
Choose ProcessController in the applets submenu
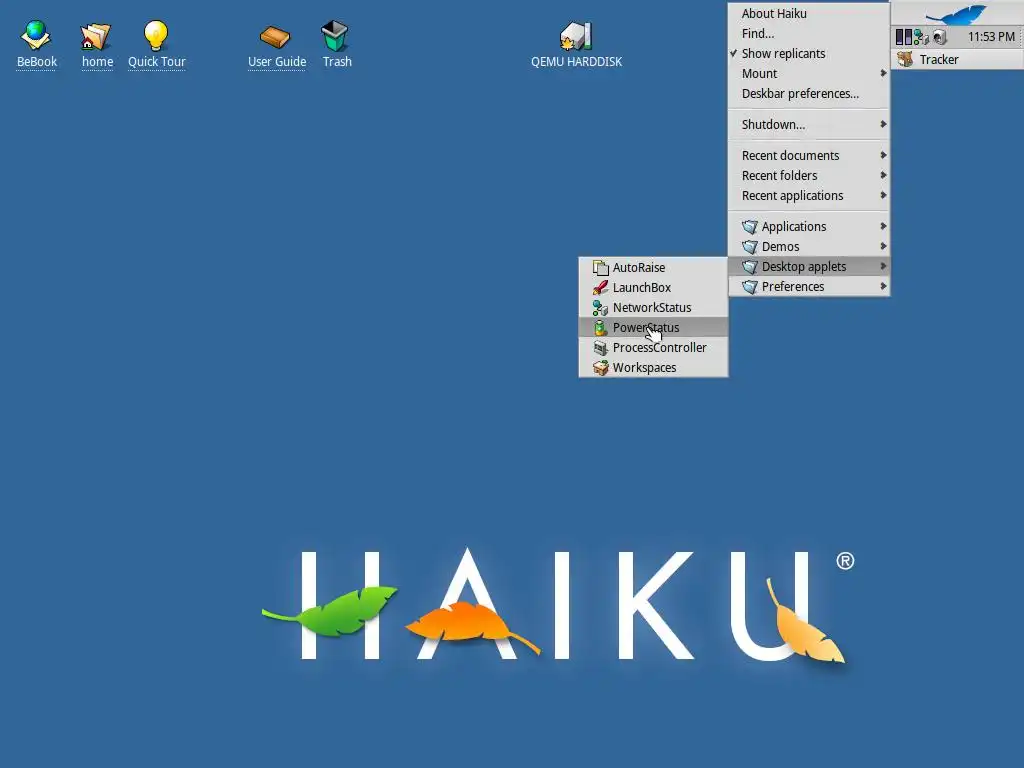click(653, 347)
